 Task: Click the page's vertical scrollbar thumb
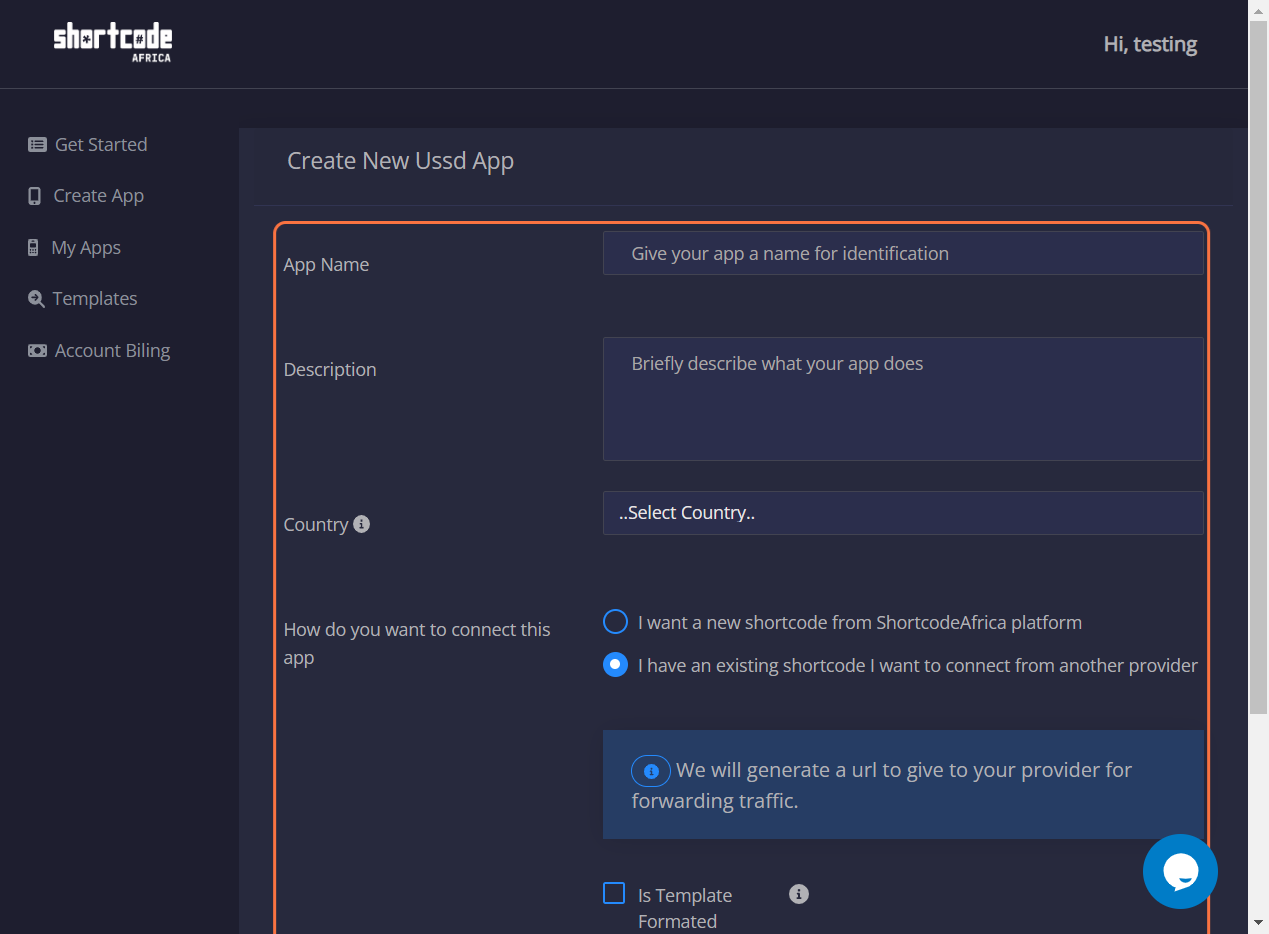pos(1259,366)
